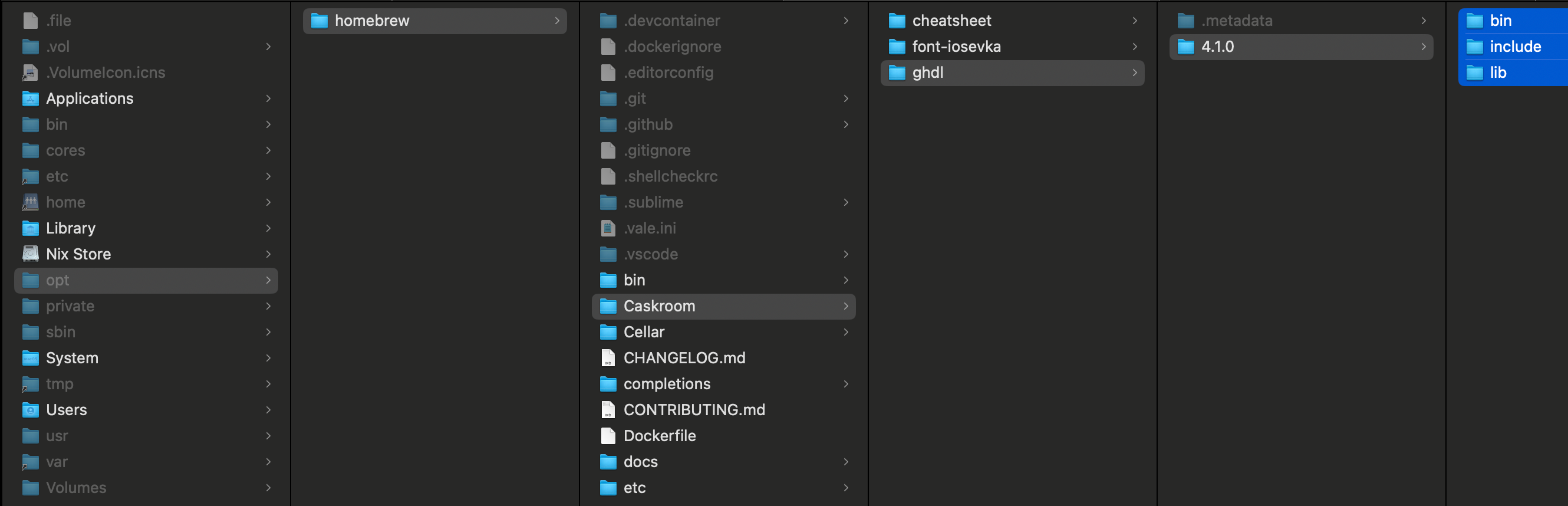1568x506 pixels.
Task: Expand the .metadata folder chevron
Action: (1423, 21)
